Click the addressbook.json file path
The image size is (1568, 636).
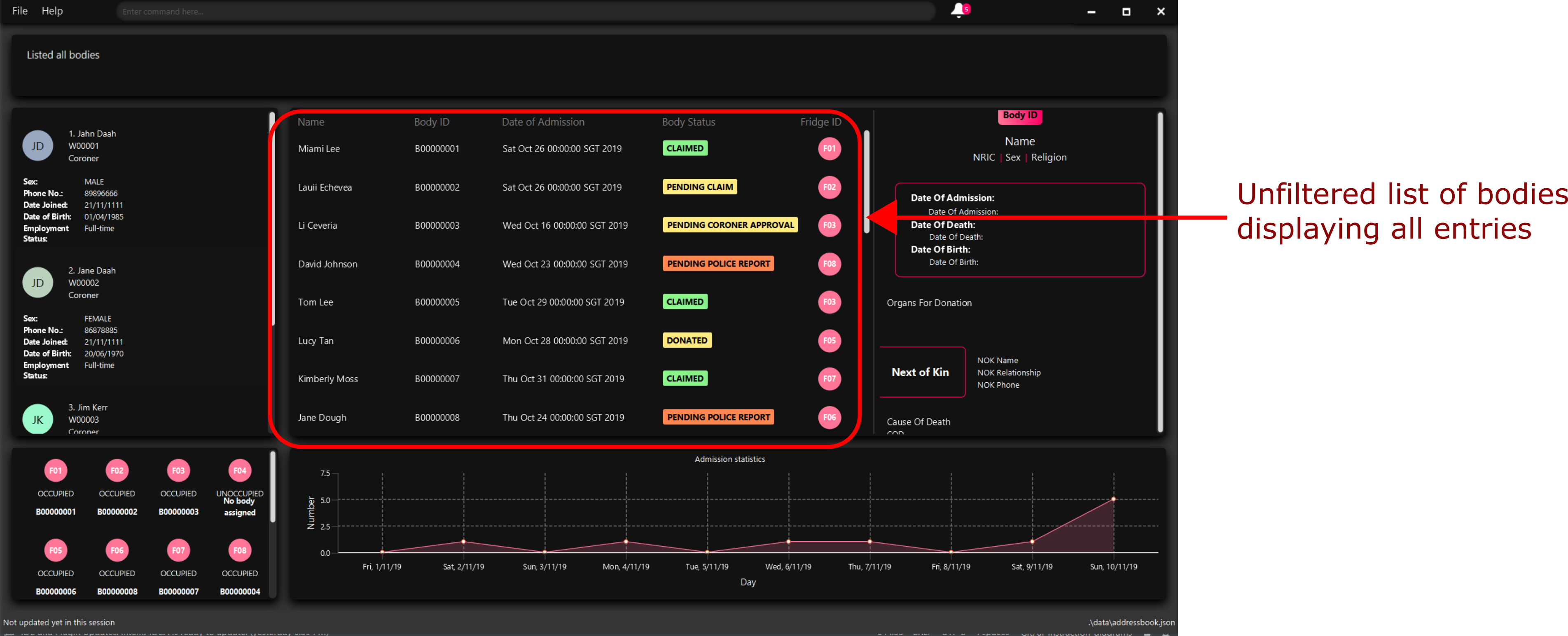coord(1131,622)
